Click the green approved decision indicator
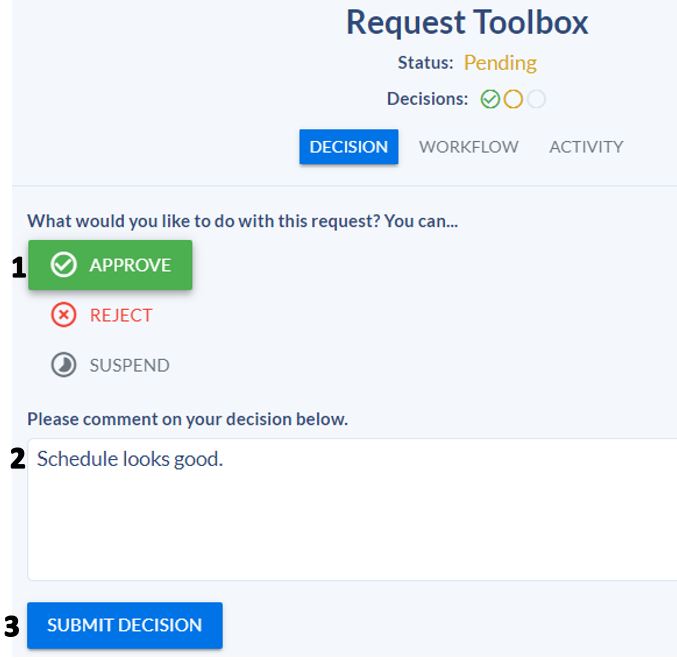 (x=490, y=99)
